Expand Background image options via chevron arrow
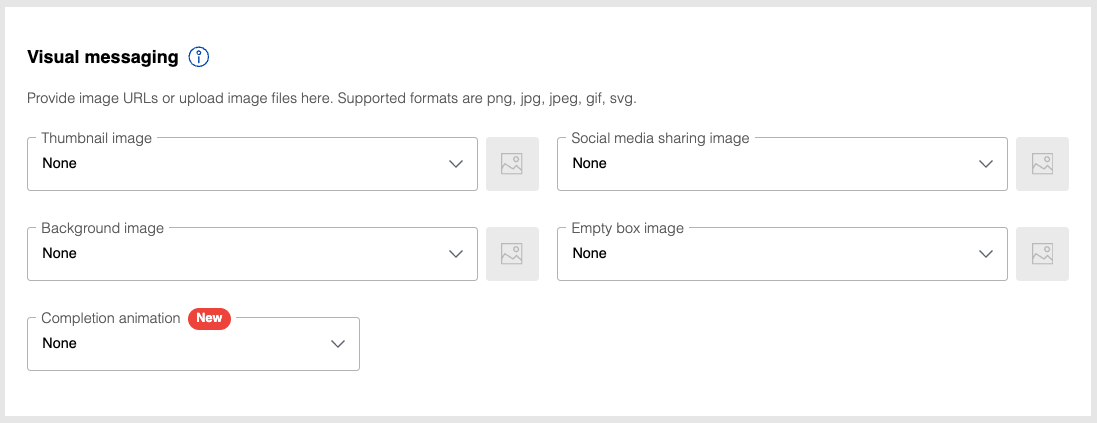1097x423 pixels. pyautogui.click(x=456, y=254)
